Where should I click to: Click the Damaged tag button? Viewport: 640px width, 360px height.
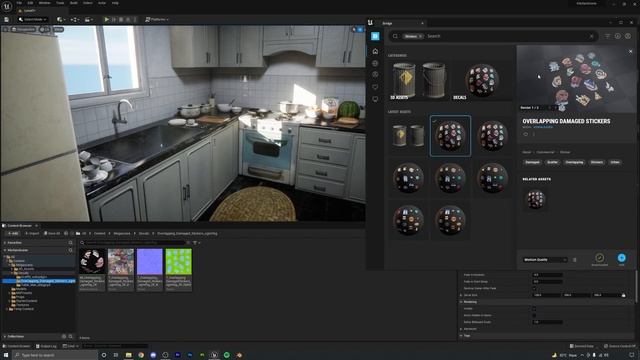point(532,162)
